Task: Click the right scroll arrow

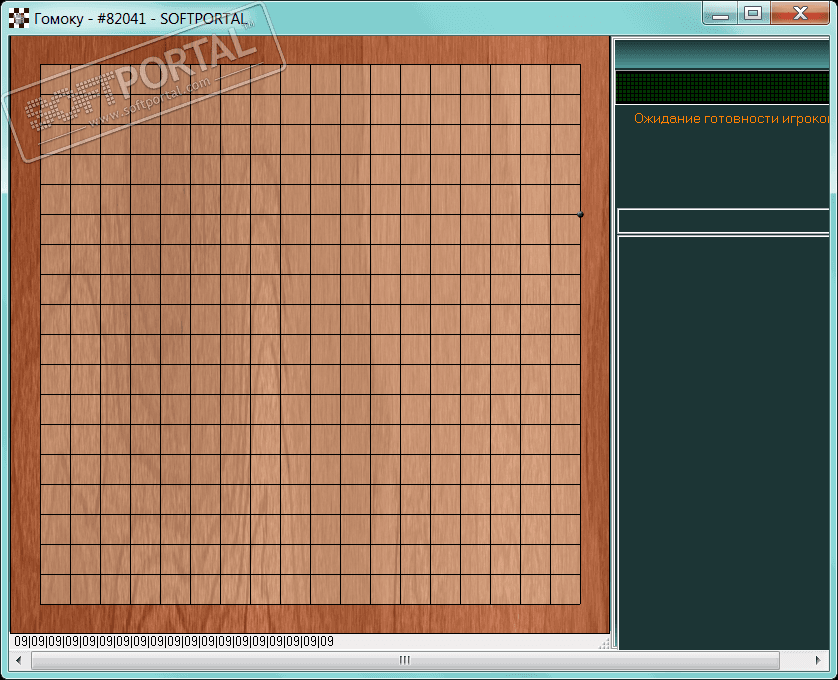Action: (818, 660)
